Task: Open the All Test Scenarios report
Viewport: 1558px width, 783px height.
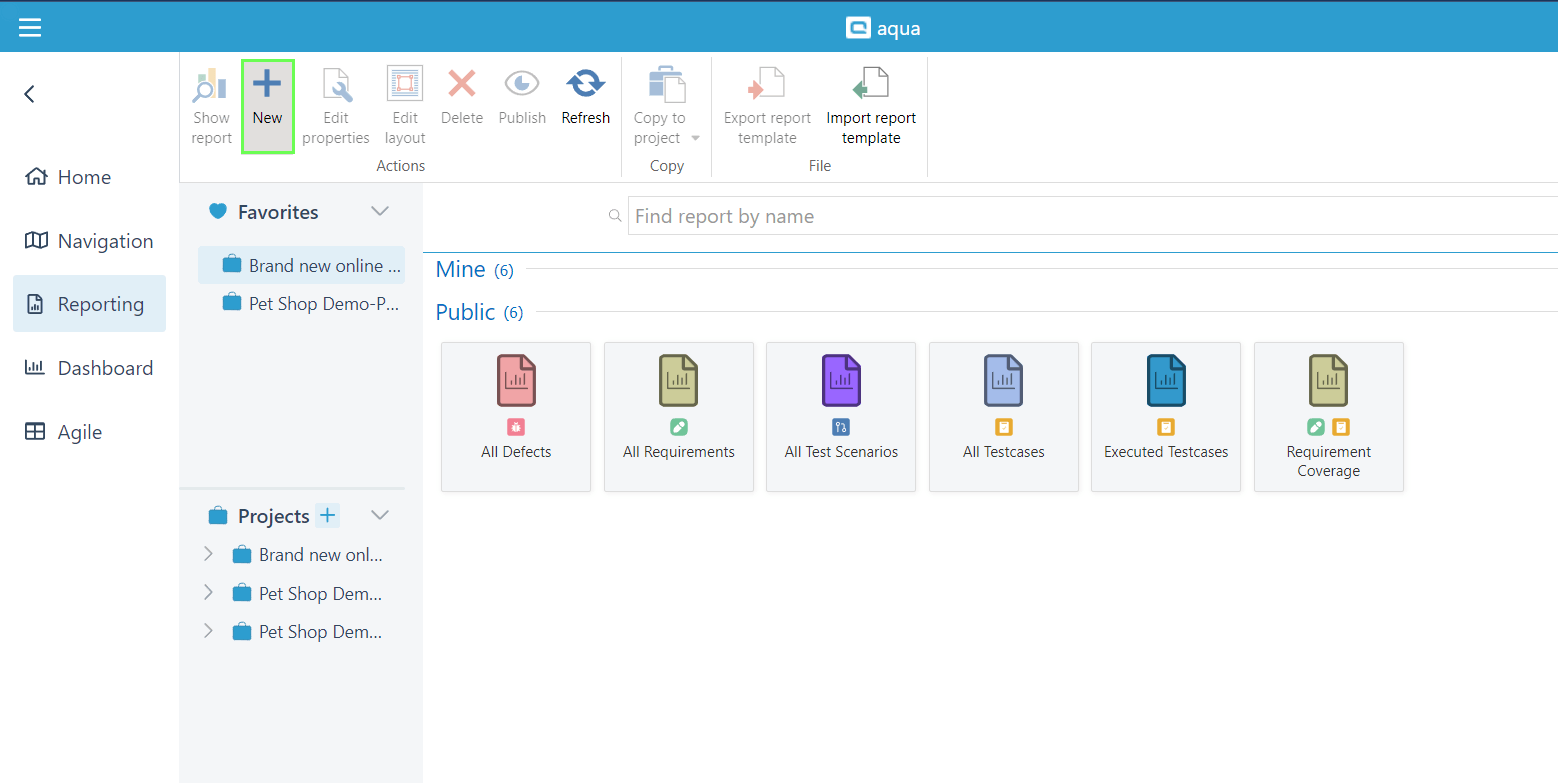Action: (841, 417)
